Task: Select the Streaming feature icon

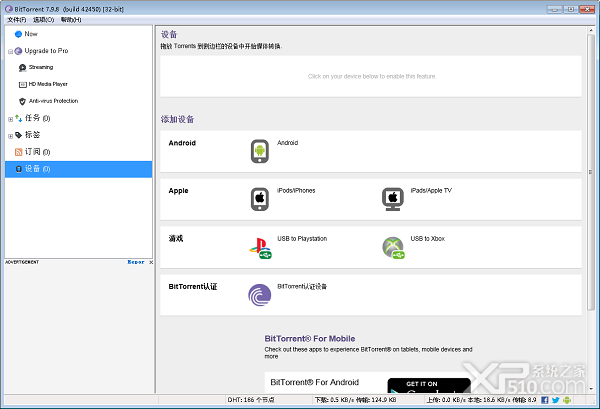Action: click(x=22, y=68)
